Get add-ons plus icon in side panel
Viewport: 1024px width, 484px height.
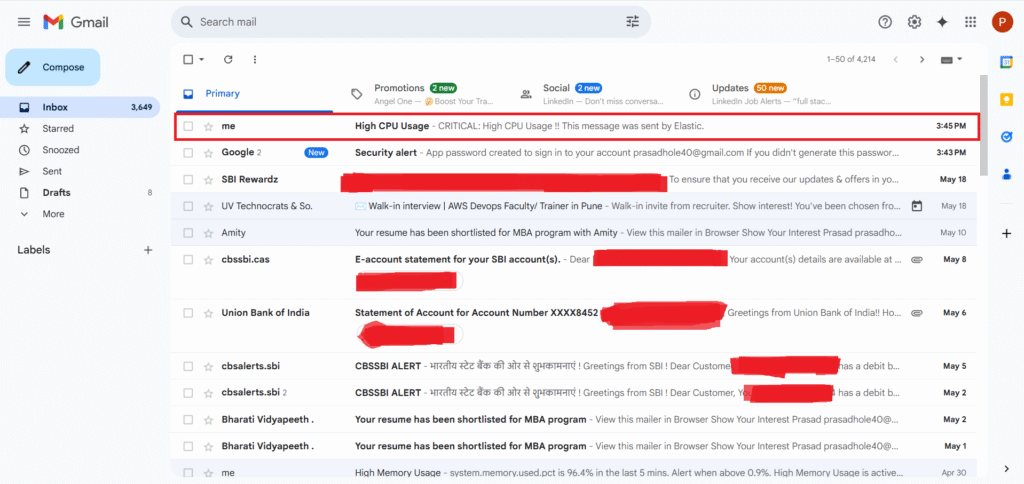pos(1006,234)
